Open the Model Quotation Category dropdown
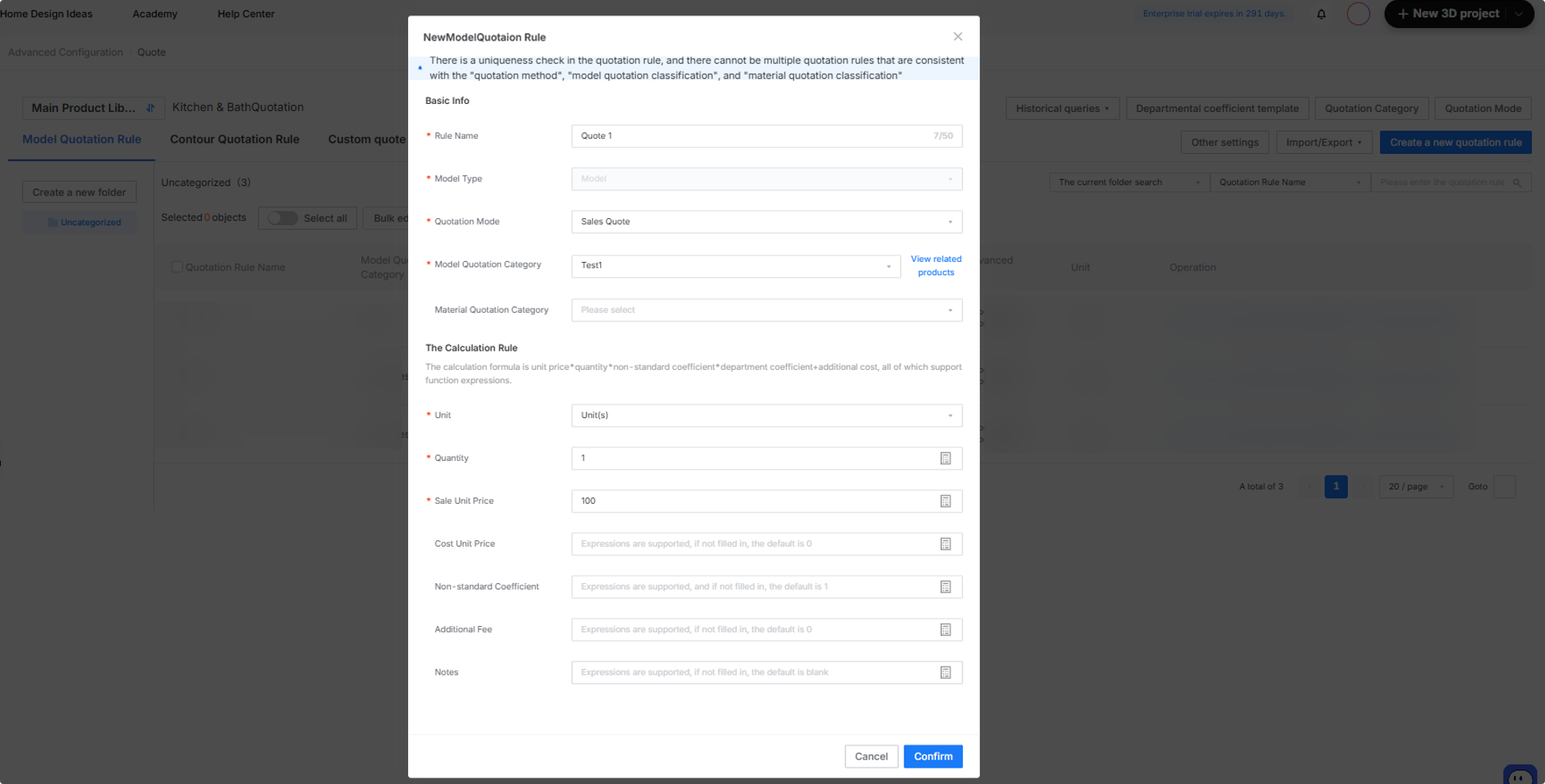 (x=735, y=266)
